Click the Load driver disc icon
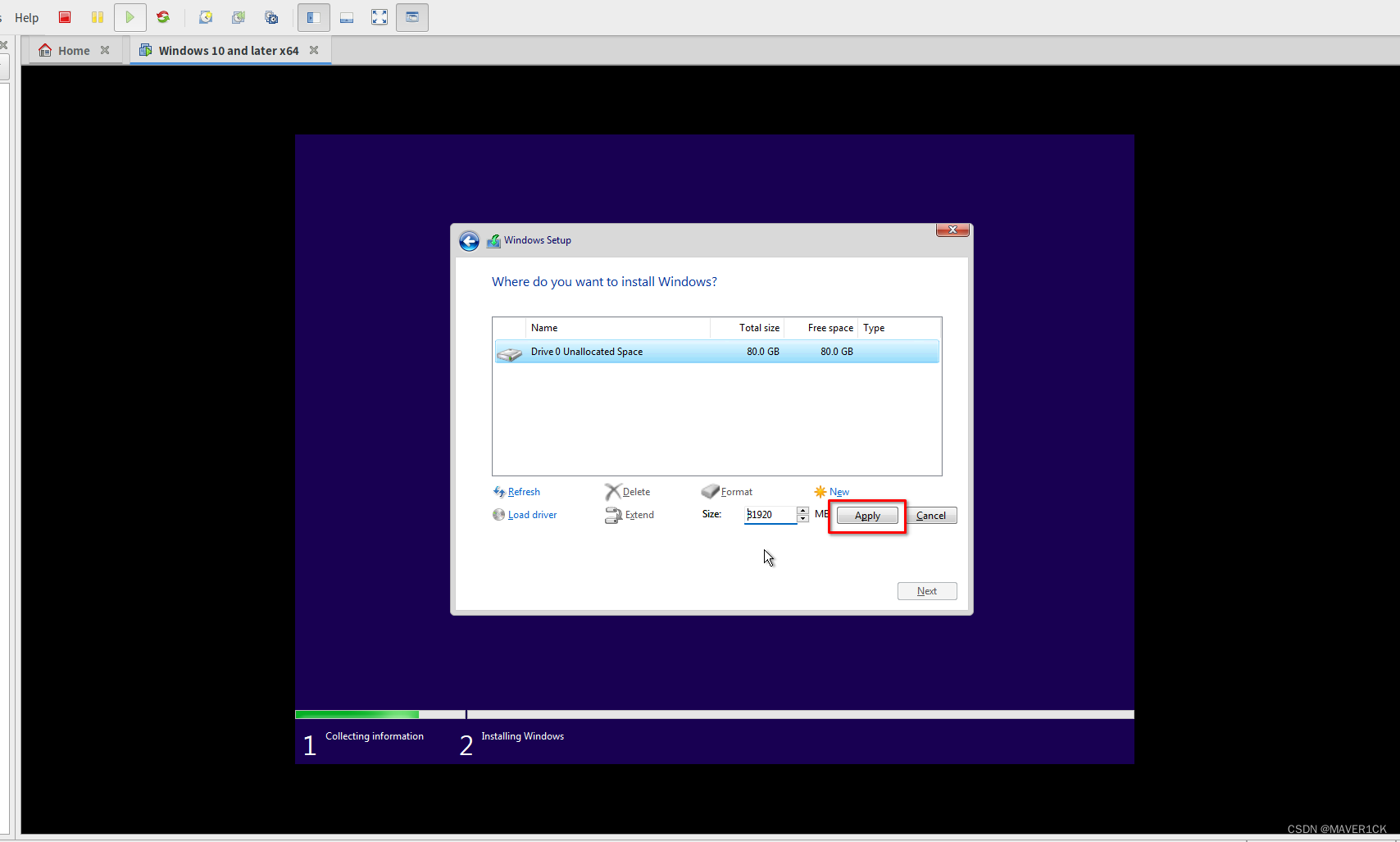This screenshot has height=842, width=1400. (498, 515)
